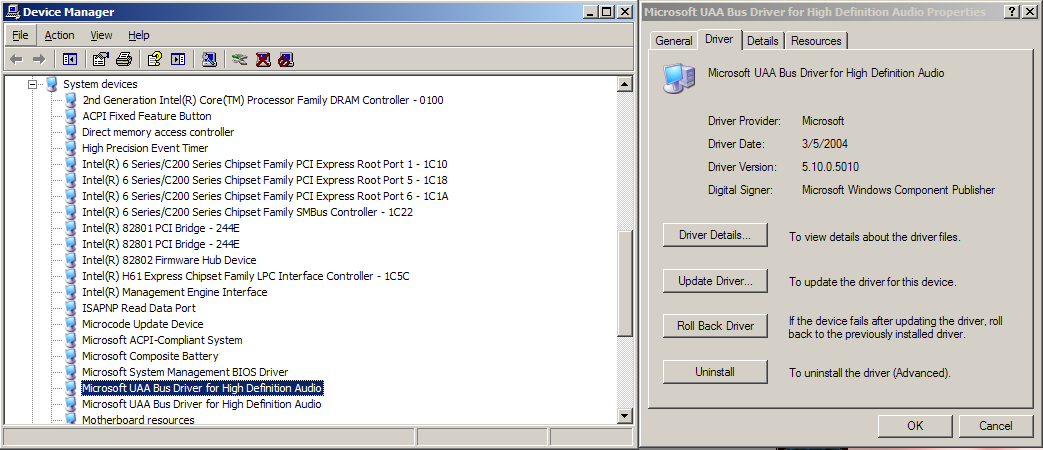
Task: Select the SMBus Controller - 1C22 device
Action: (248, 212)
